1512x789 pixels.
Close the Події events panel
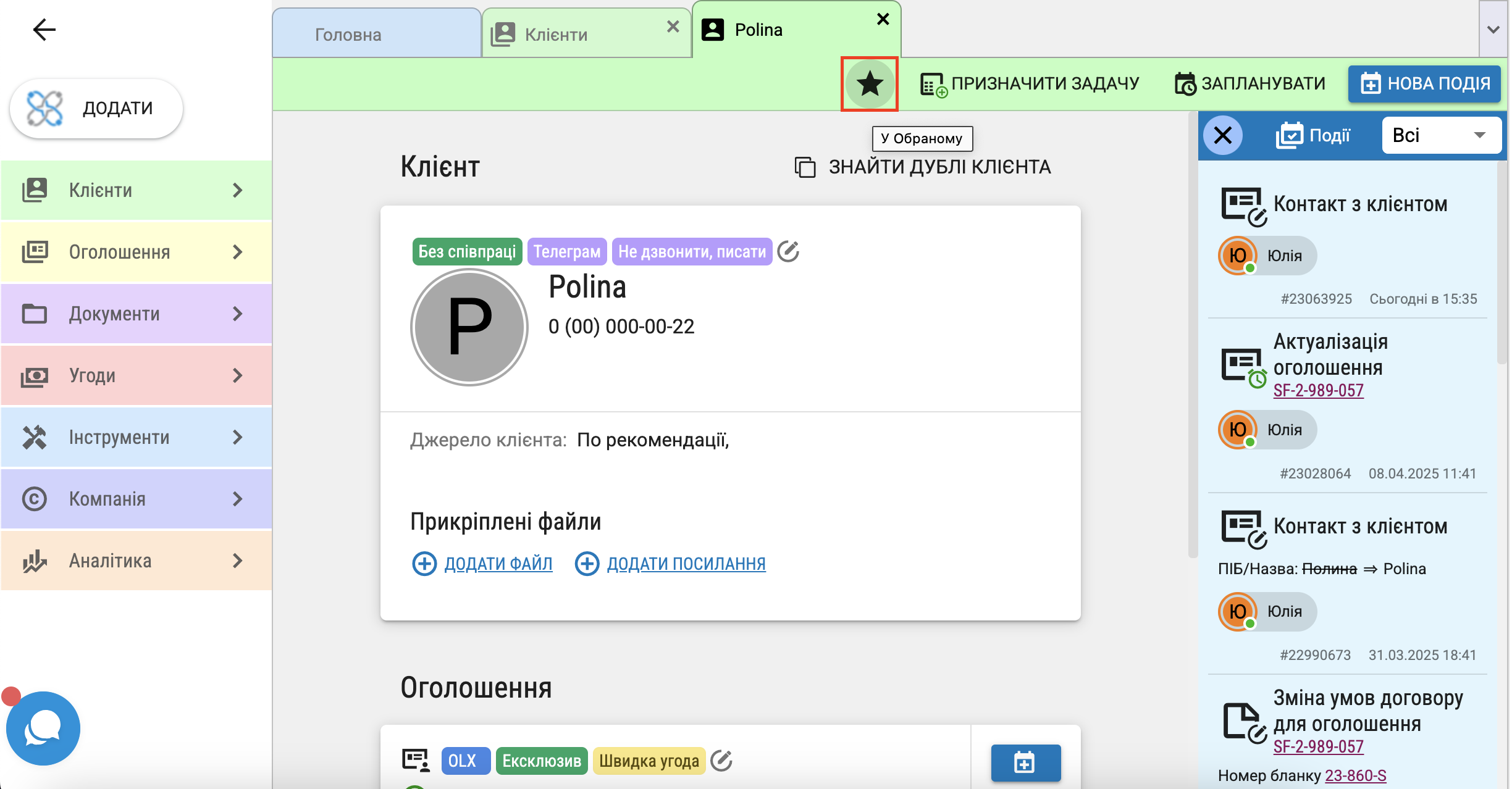1223,135
